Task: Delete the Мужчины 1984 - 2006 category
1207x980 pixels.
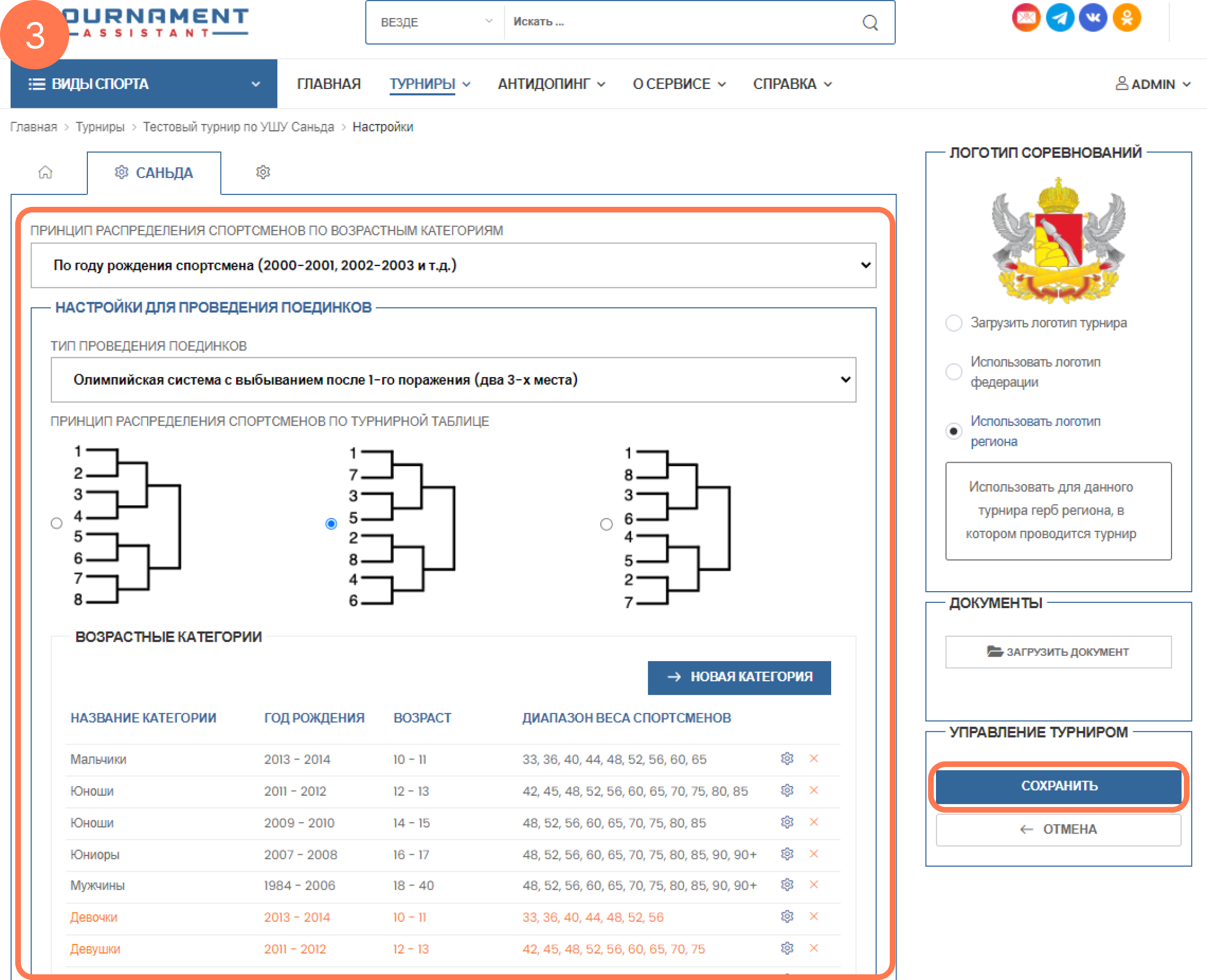Action: (x=814, y=885)
